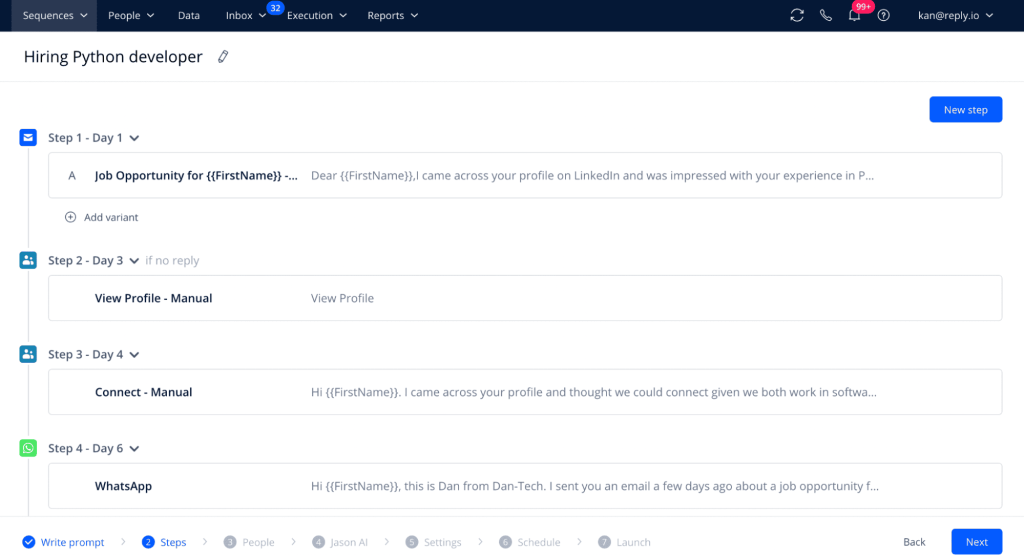1024x555 pixels.
Task: Open the Reports dropdown menu
Action: (x=392, y=15)
